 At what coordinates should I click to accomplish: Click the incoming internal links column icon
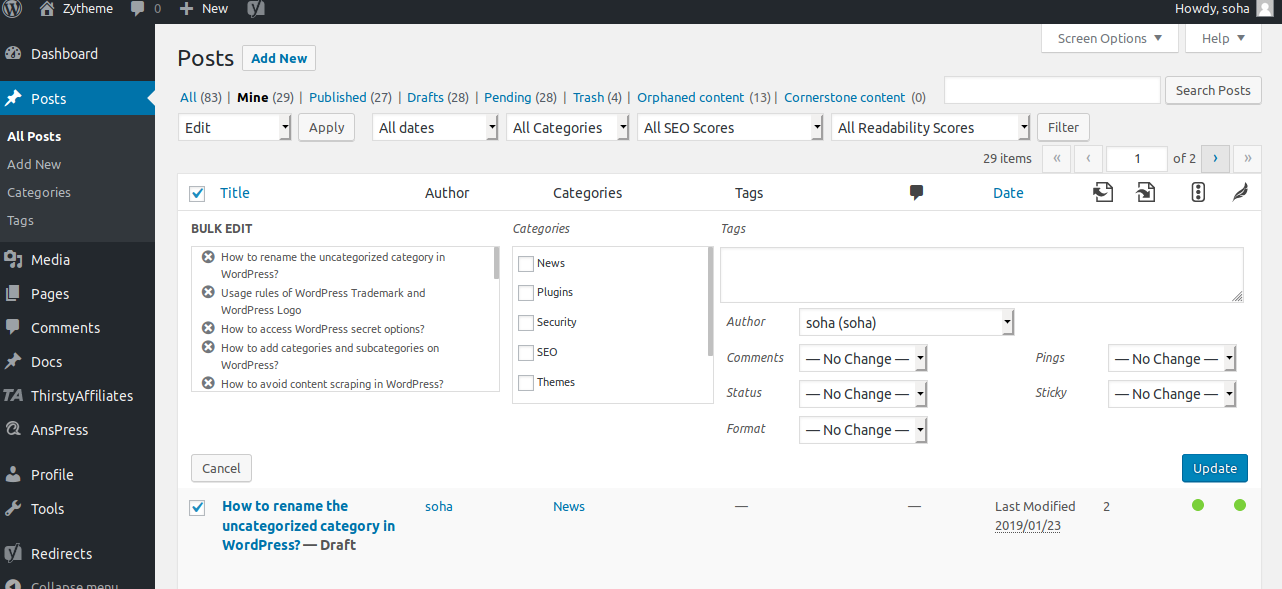pyautogui.click(x=1146, y=192)
